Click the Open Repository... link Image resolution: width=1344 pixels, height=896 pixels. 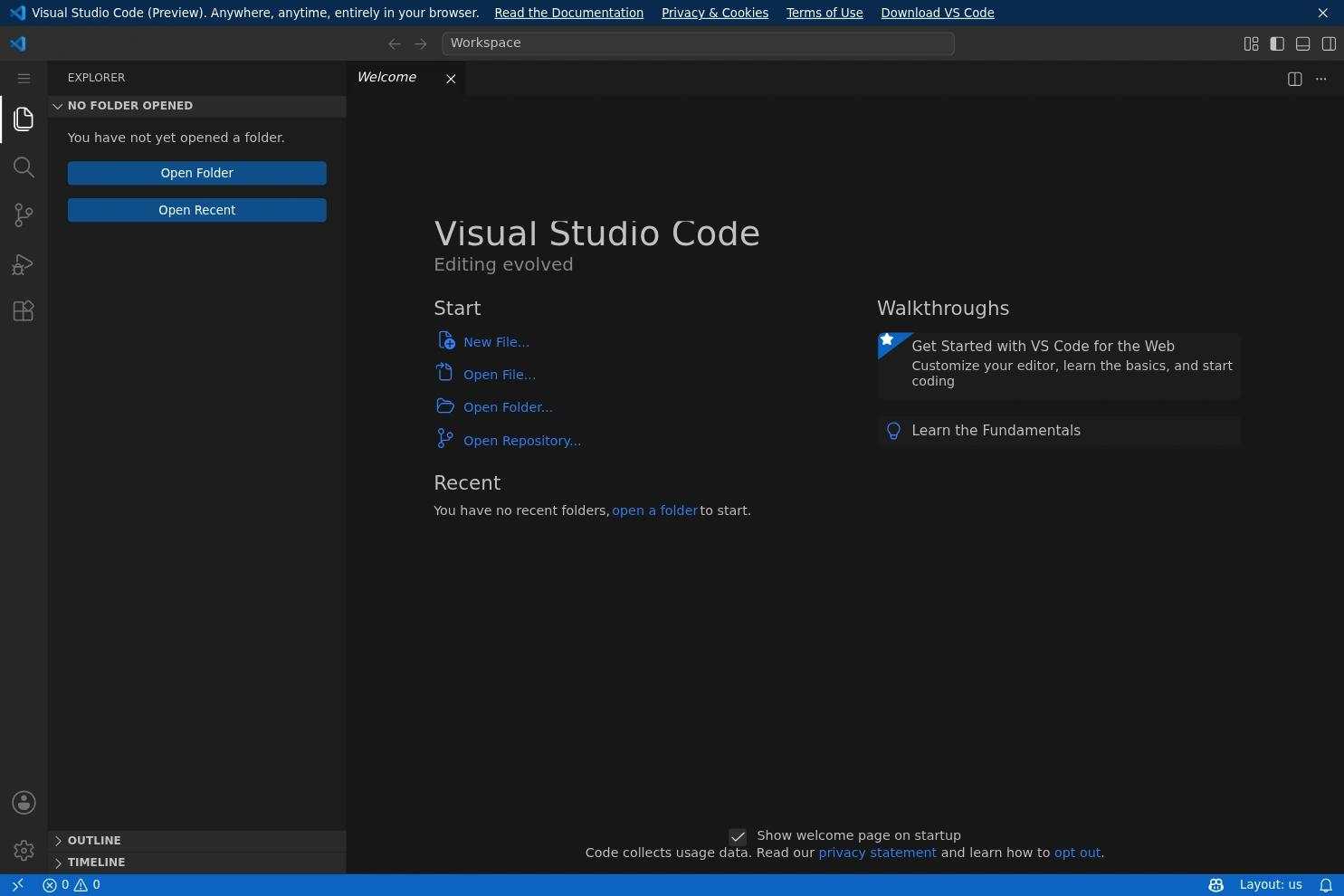point(509,441)
